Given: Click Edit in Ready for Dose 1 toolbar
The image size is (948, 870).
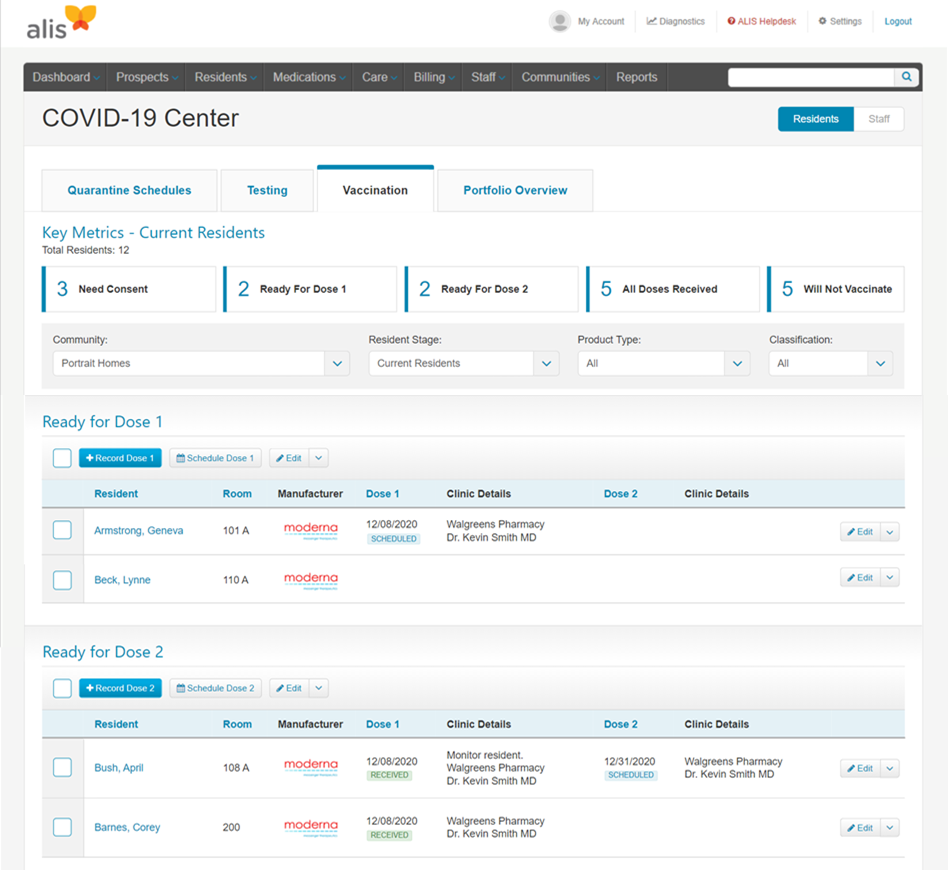Looking at the screenshot, I should click(289, 458).
